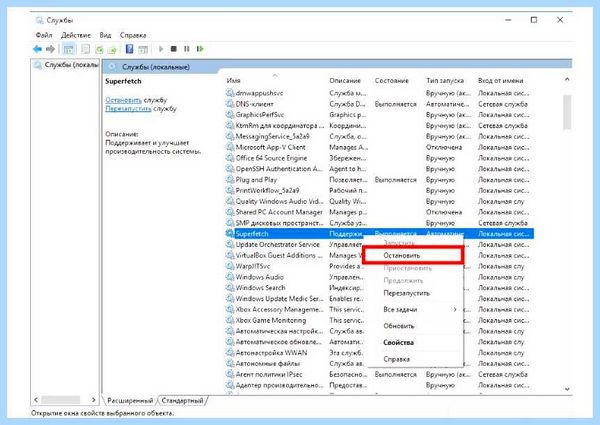Viewport: 600px width, 425px height.
Task: Toggle the show/hide console tree toolbar icon
Action: [x=69, y=49]
